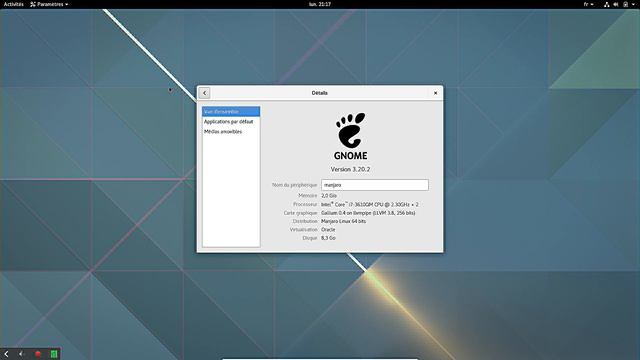
Task: Open the network status icon in top bar
Action: click(607, 4)
